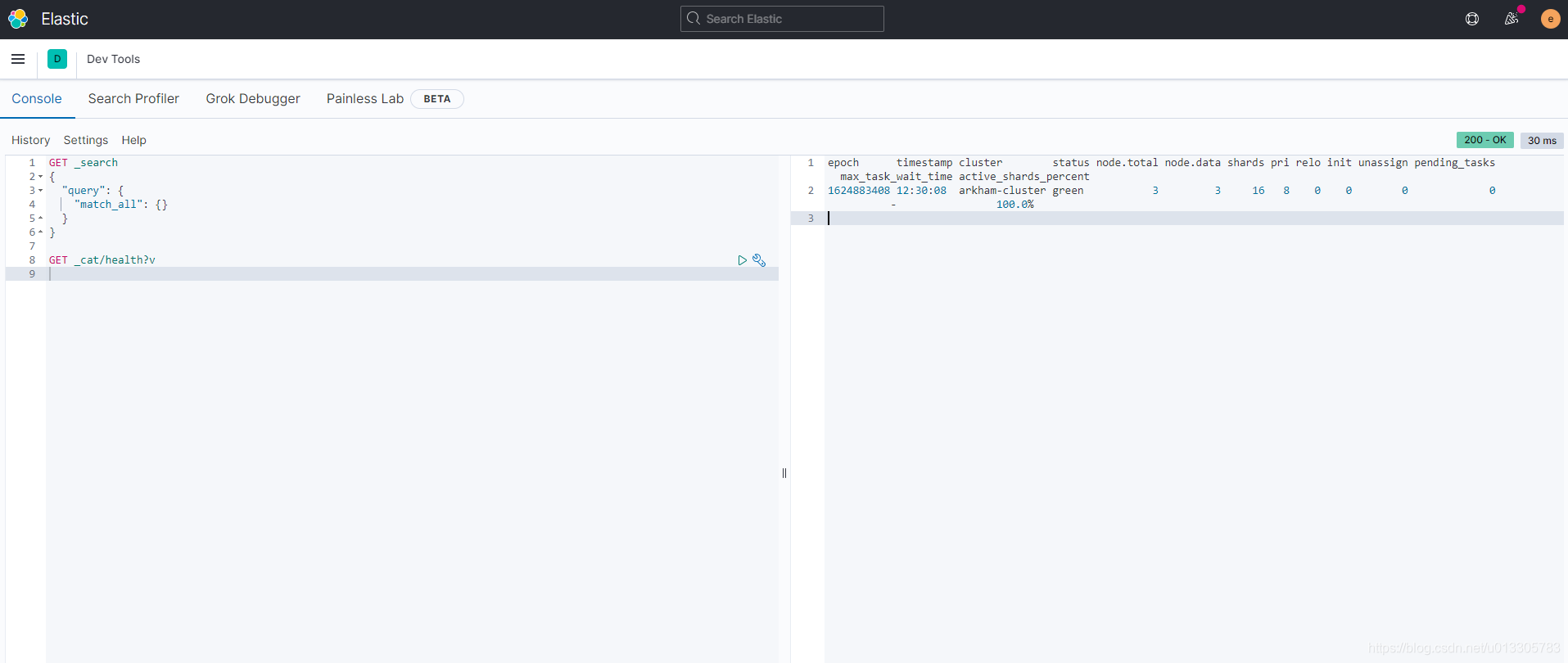Open the wrench request options icon
The height and width of the screenshot is (663, 1568).
(x=759, y=260)
